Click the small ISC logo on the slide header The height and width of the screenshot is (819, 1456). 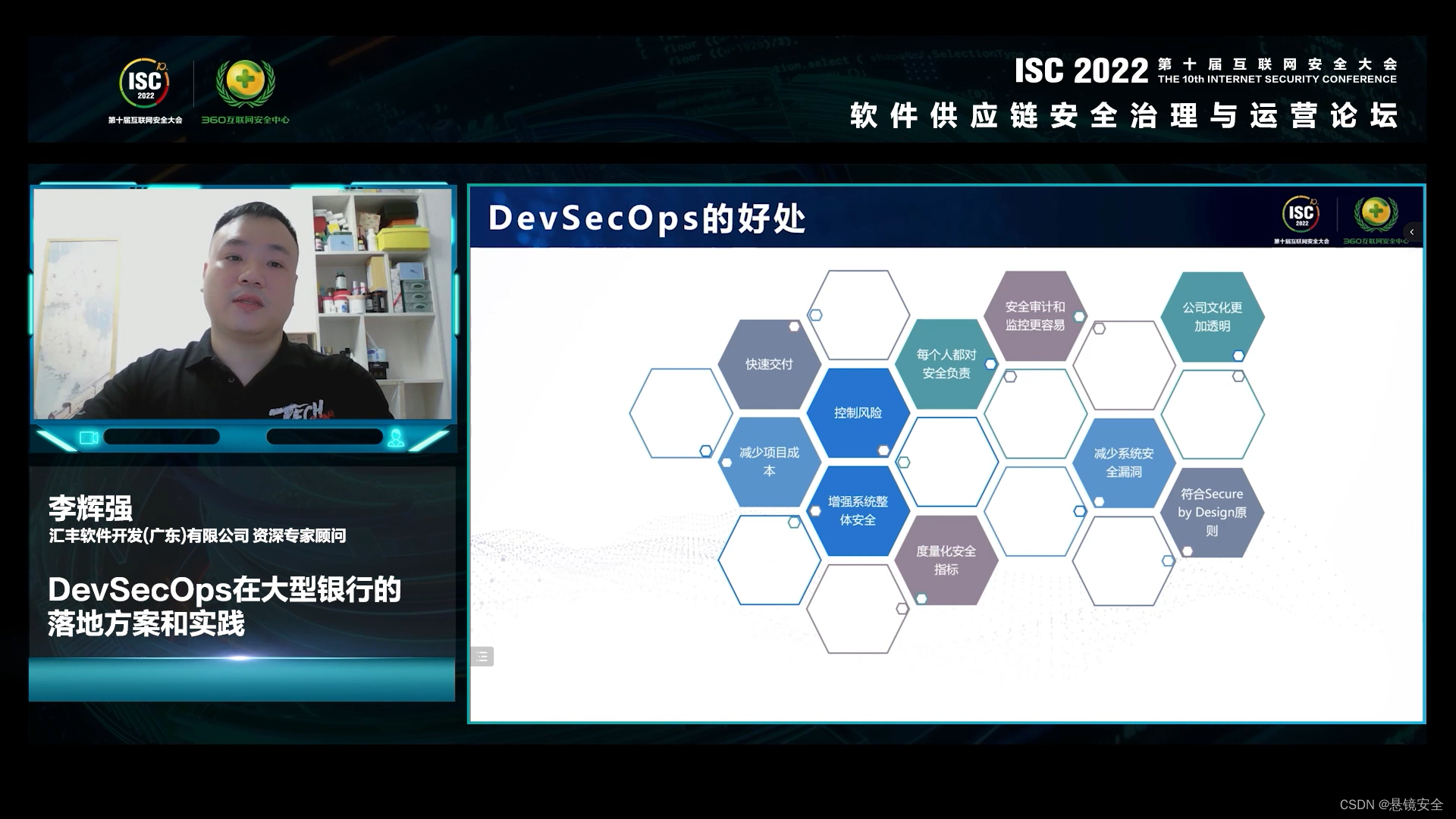point(1301,215)
